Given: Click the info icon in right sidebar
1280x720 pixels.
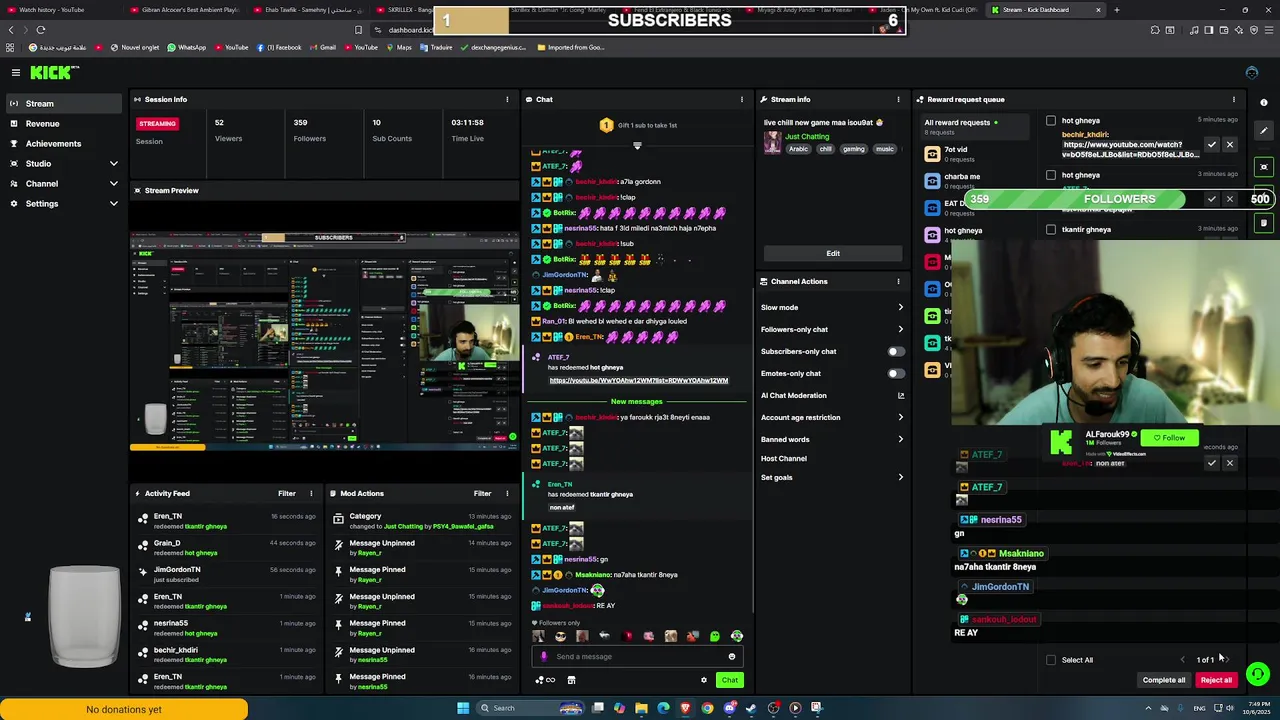Looking at the screenshot, I should [1264, 102].
